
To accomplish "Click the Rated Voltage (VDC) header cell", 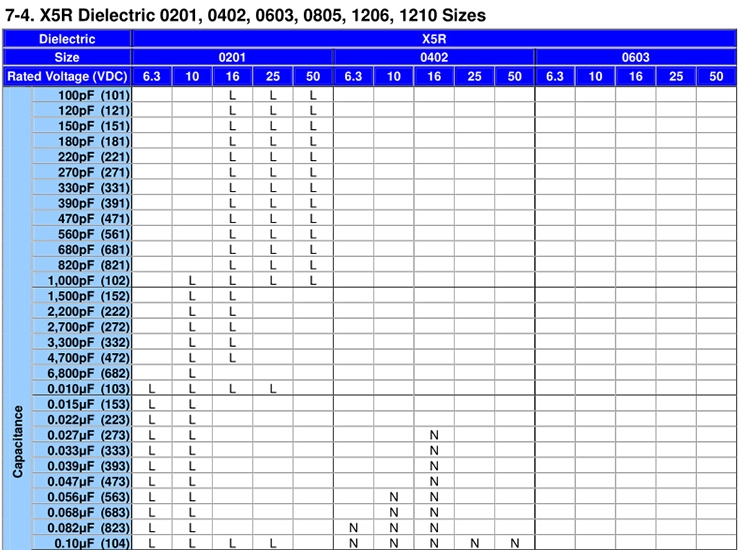I will coord(67,76).
